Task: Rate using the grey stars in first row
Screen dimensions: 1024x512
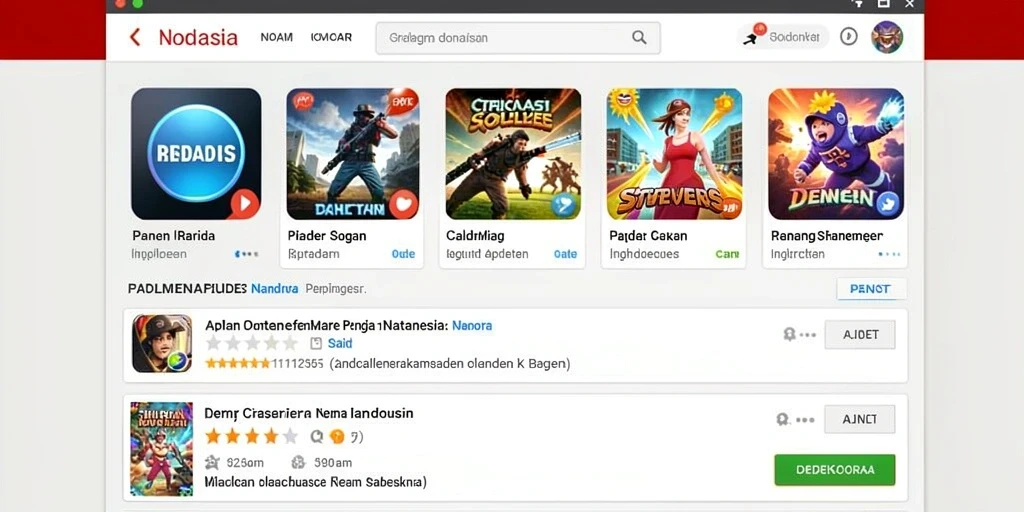Action: (x=251, y=344)
